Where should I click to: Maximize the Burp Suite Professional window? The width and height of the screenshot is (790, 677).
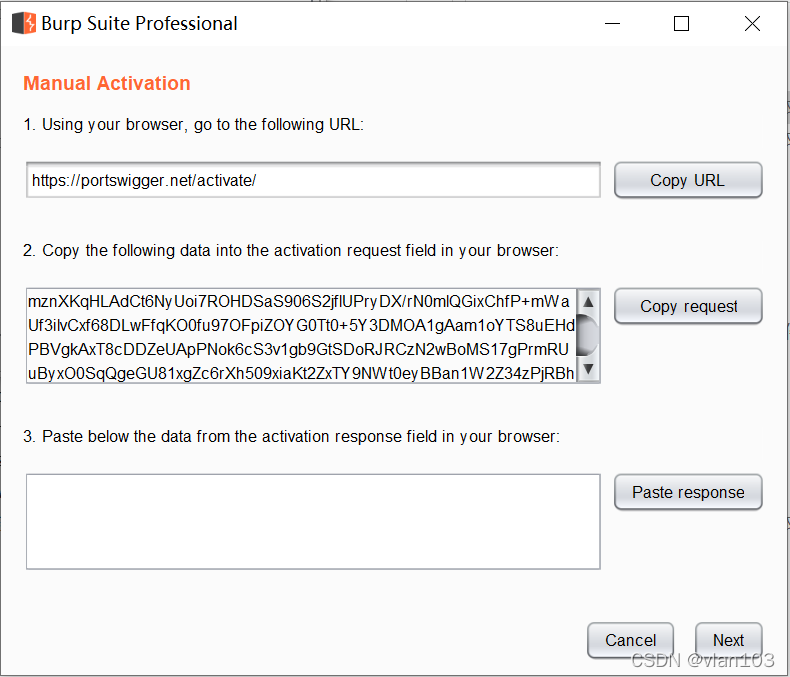tap(681, 23)
